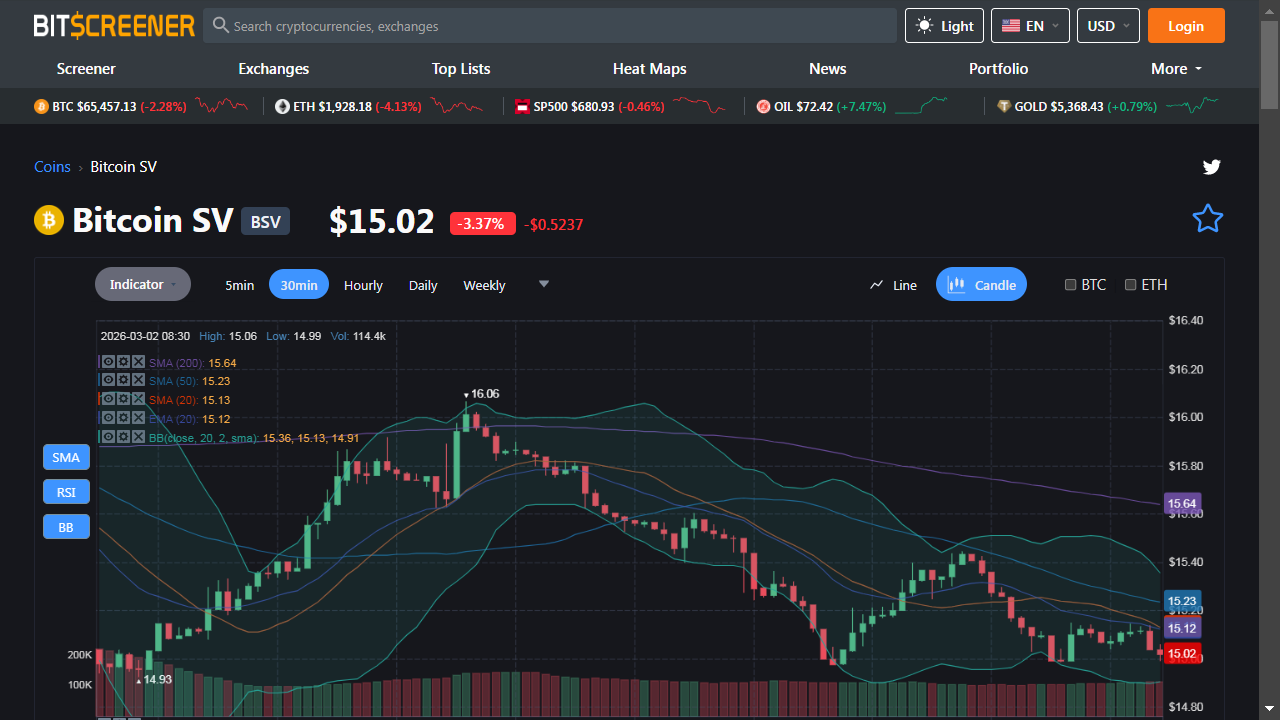Open the Heat Maps menu
1280x720 pixels.
(650, 69)
